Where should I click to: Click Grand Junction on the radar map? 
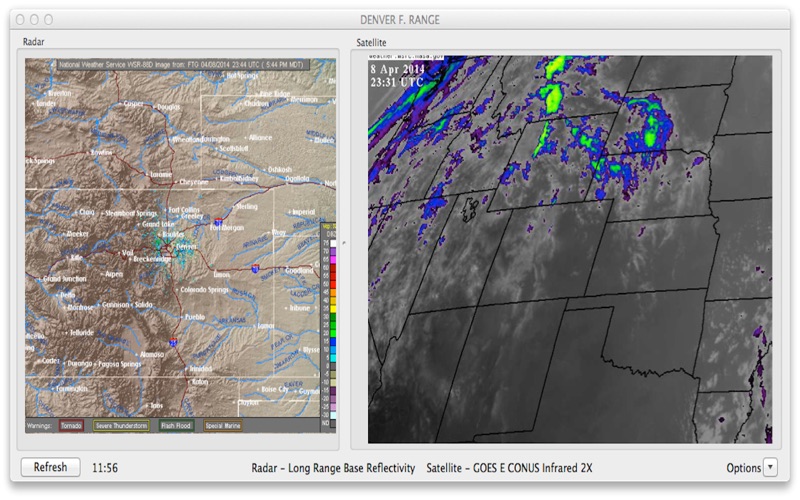point(64,279)
